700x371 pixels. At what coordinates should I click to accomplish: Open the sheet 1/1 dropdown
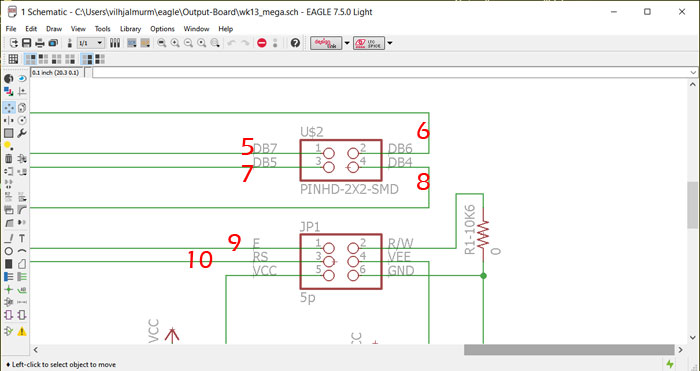coord(91,43)
